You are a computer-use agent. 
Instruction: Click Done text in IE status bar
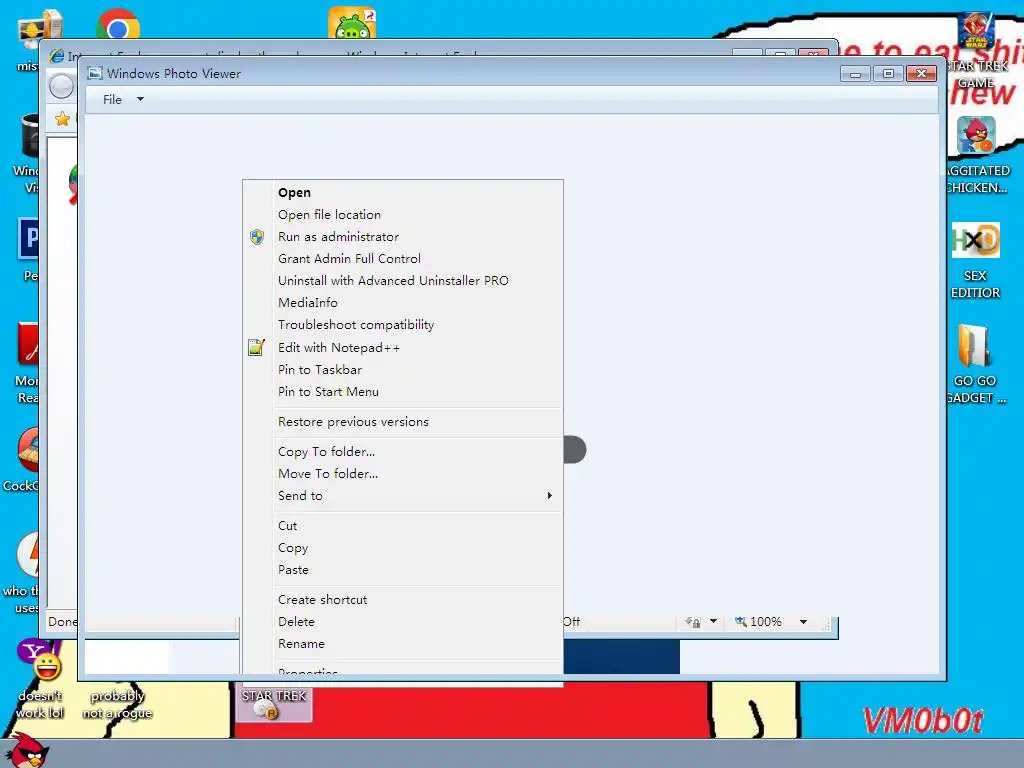click(x=62, y=622)
